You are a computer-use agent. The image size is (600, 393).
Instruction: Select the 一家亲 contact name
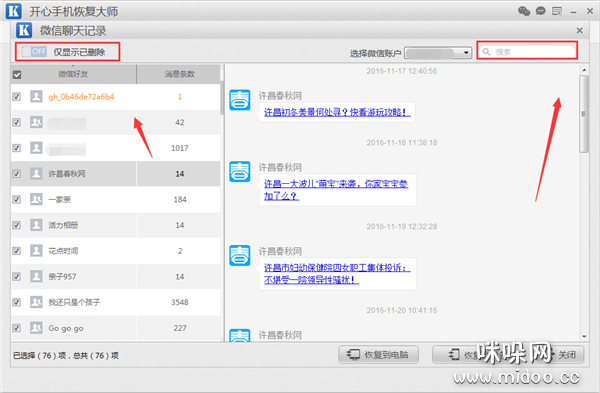[x=59, y=199]
